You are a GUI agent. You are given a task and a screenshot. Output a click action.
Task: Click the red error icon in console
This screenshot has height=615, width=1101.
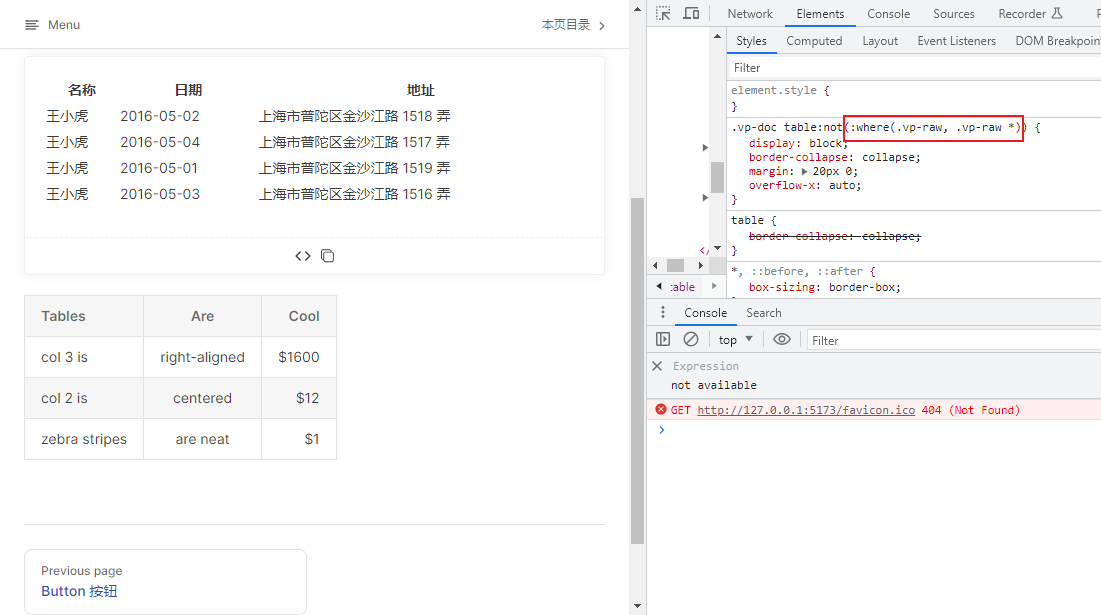tap(661, 409)
